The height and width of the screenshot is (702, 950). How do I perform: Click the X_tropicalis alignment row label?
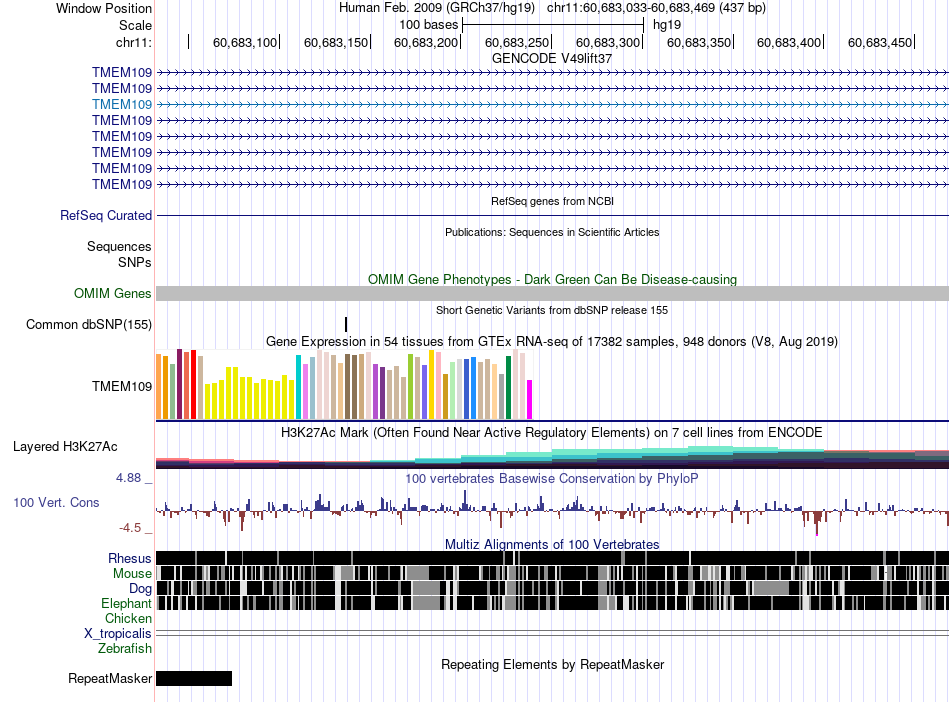coord(118,634)
